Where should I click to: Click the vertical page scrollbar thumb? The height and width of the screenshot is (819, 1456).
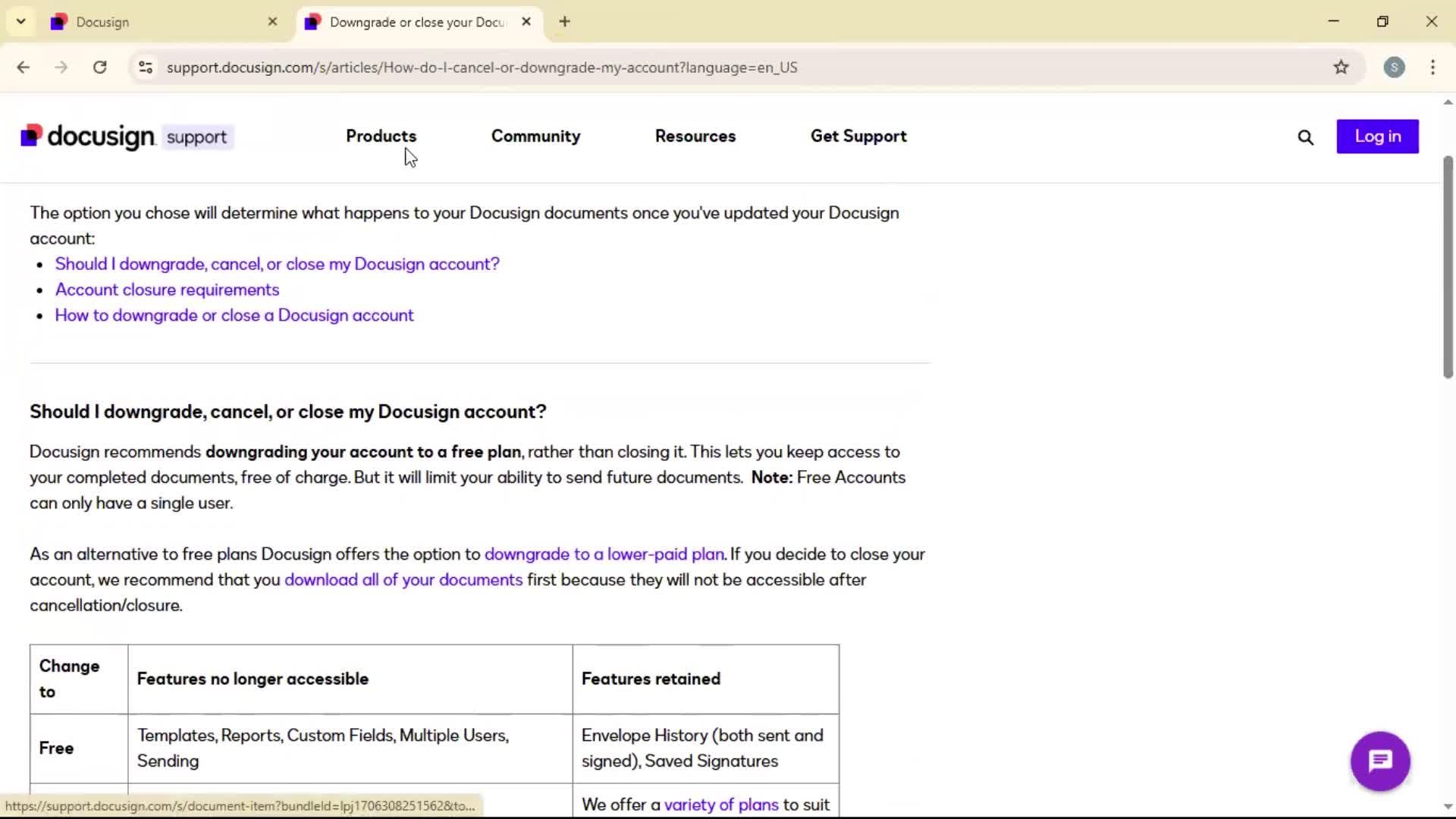(1447, 265)
